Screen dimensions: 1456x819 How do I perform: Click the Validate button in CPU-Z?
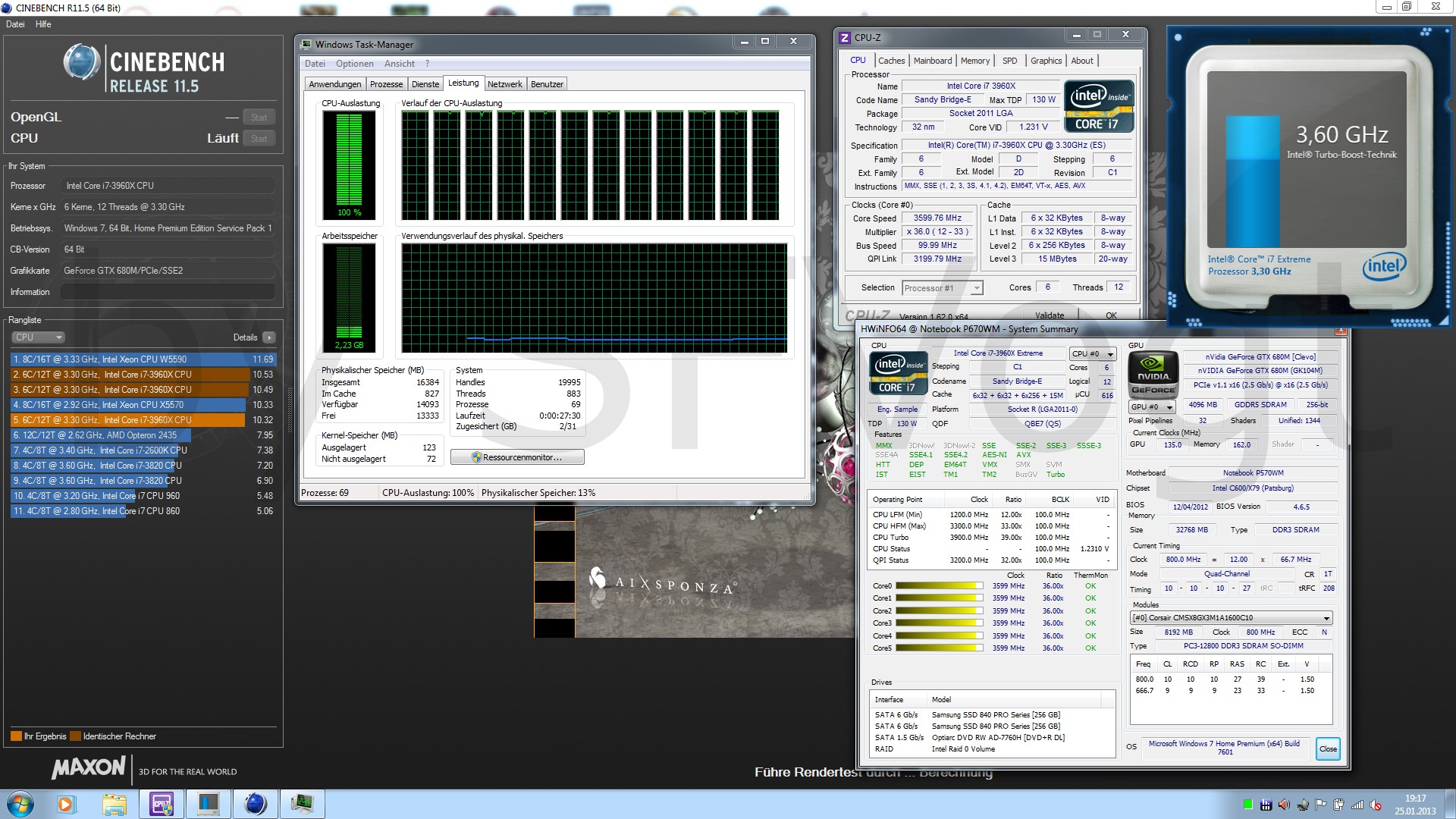pos(1050,315)
